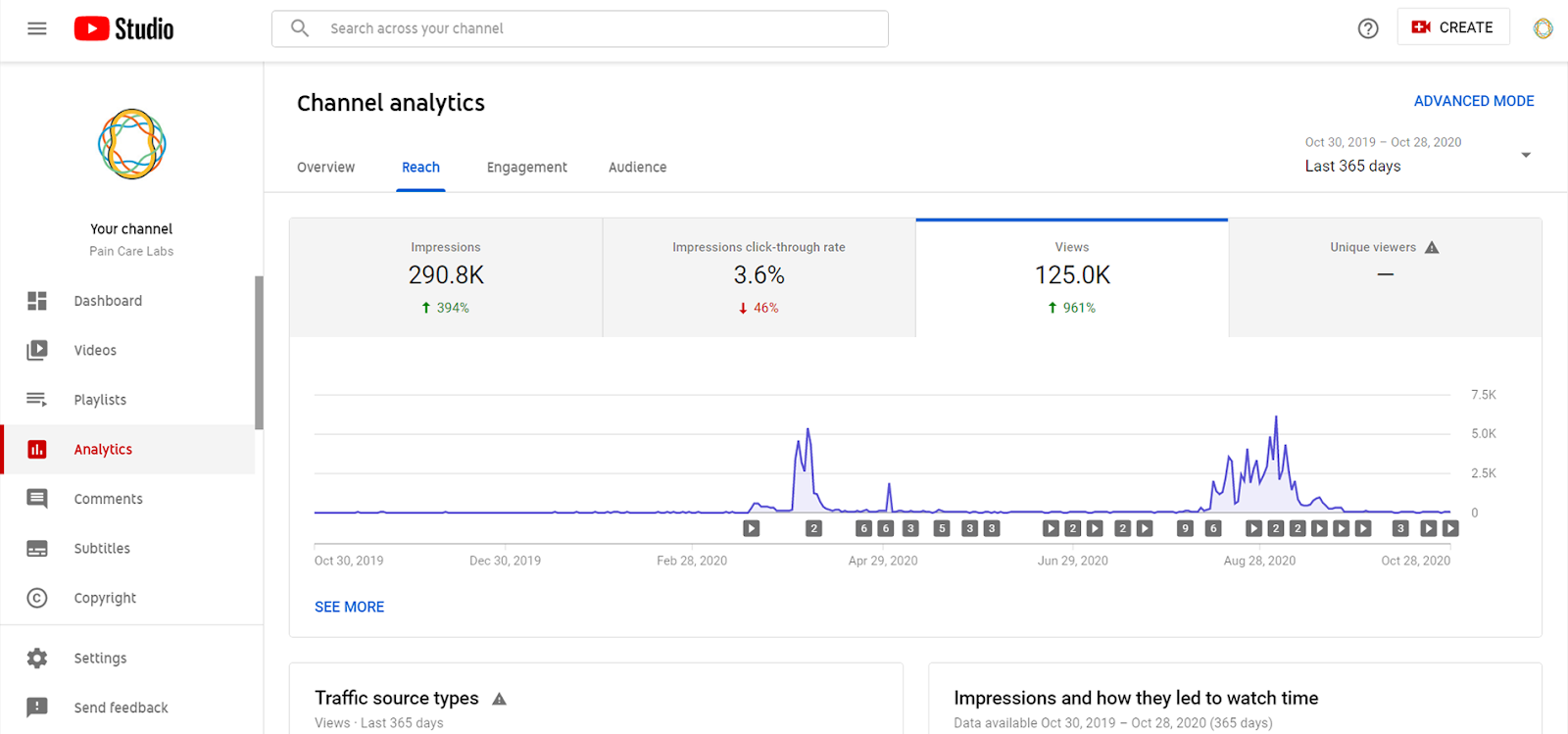This screenshot has width=1568, height=734.
Task: Select the Impressions click-through rate card
Action: 759,278
